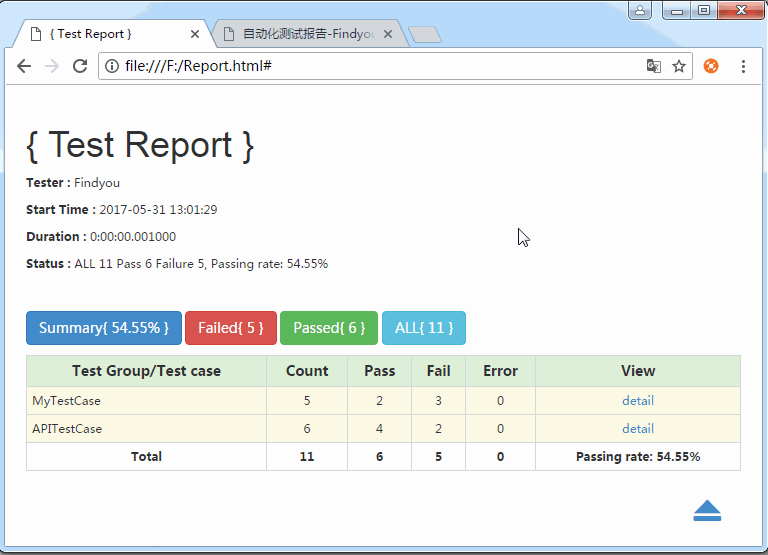Show passed cases via Passed{ 6 }
The width and height of the screenshot is (768, 555).
pos(329,328)
